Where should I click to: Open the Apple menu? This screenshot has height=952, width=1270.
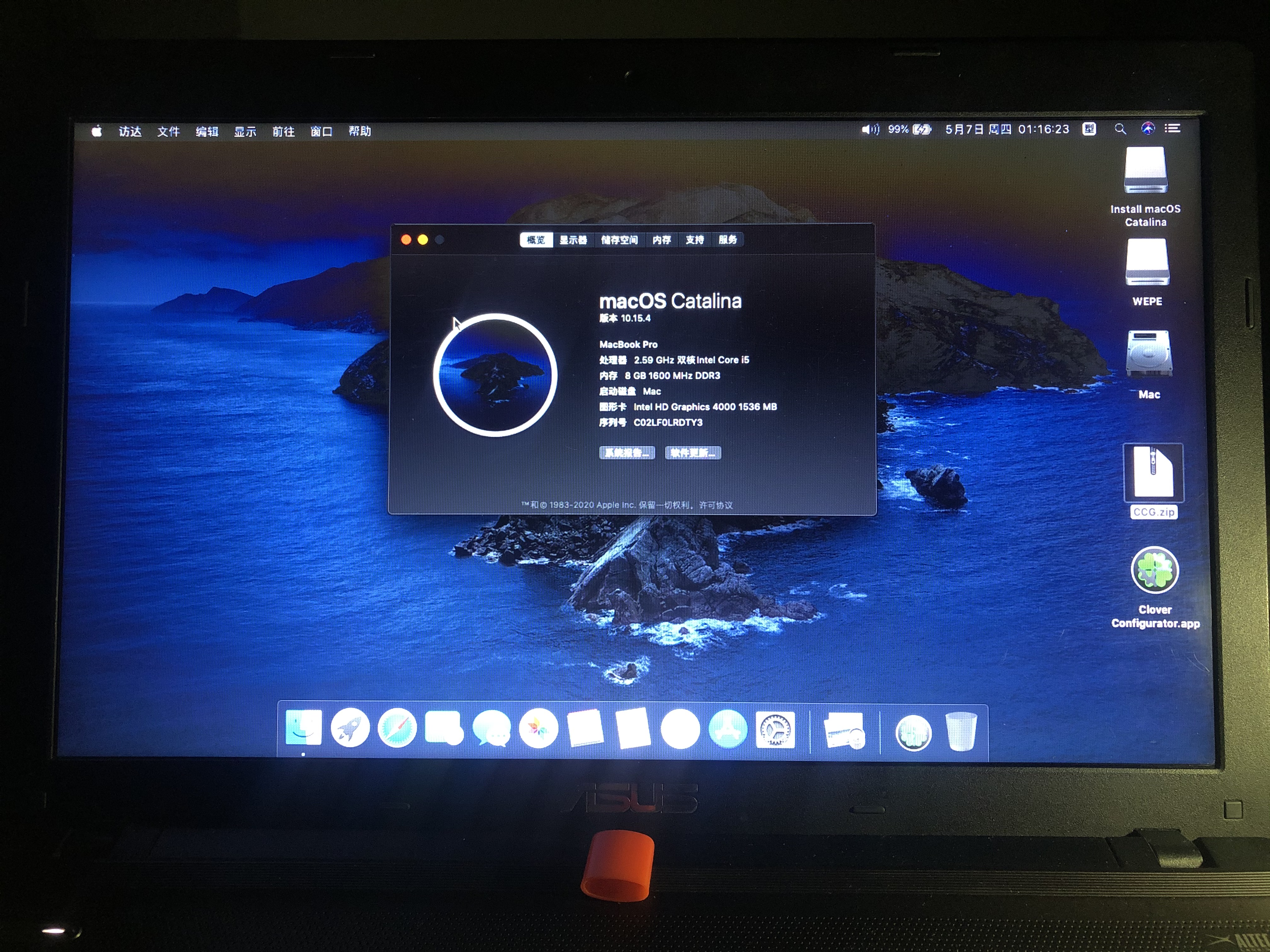point(96,131)
